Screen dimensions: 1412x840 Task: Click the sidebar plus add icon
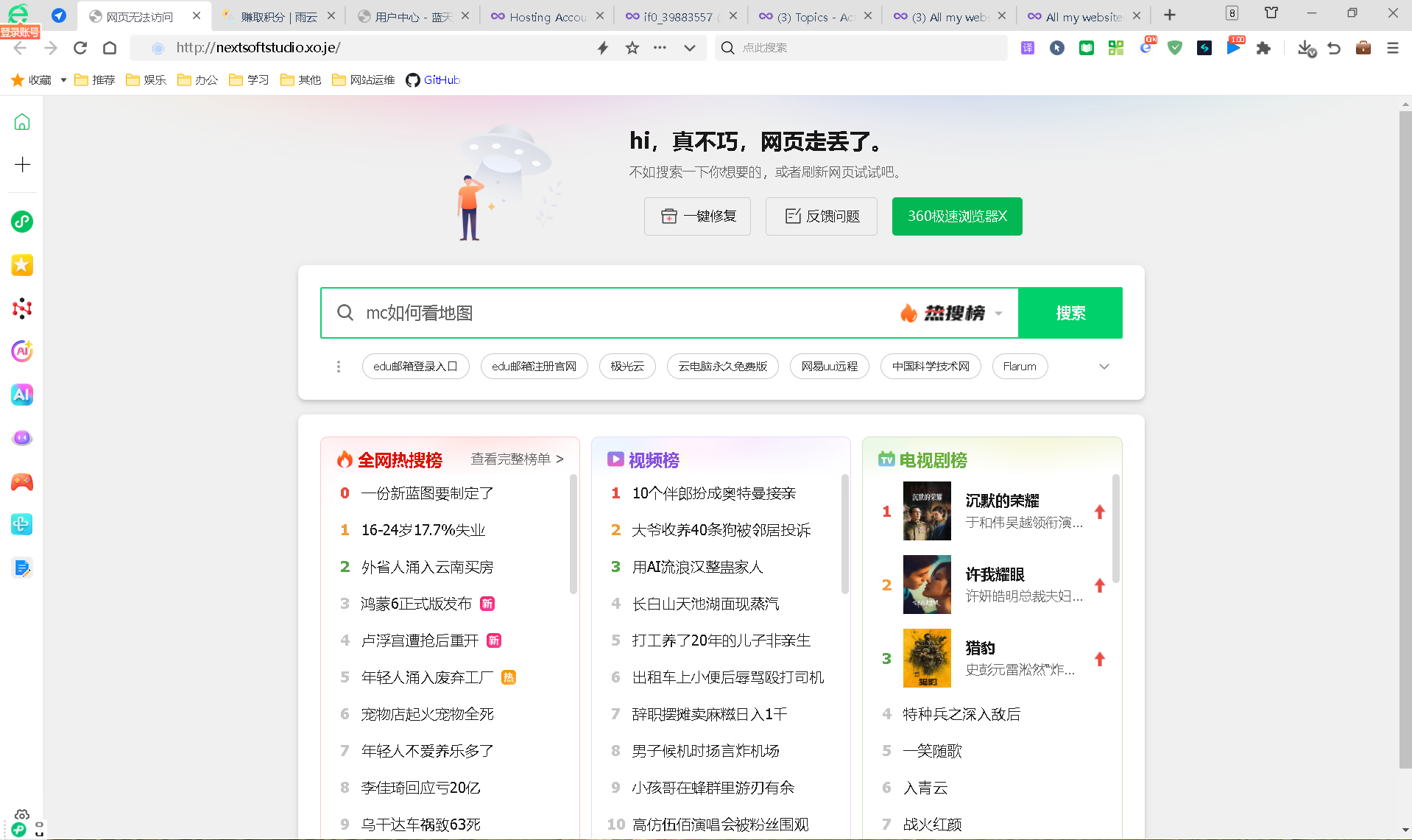[x=22, y=164]
